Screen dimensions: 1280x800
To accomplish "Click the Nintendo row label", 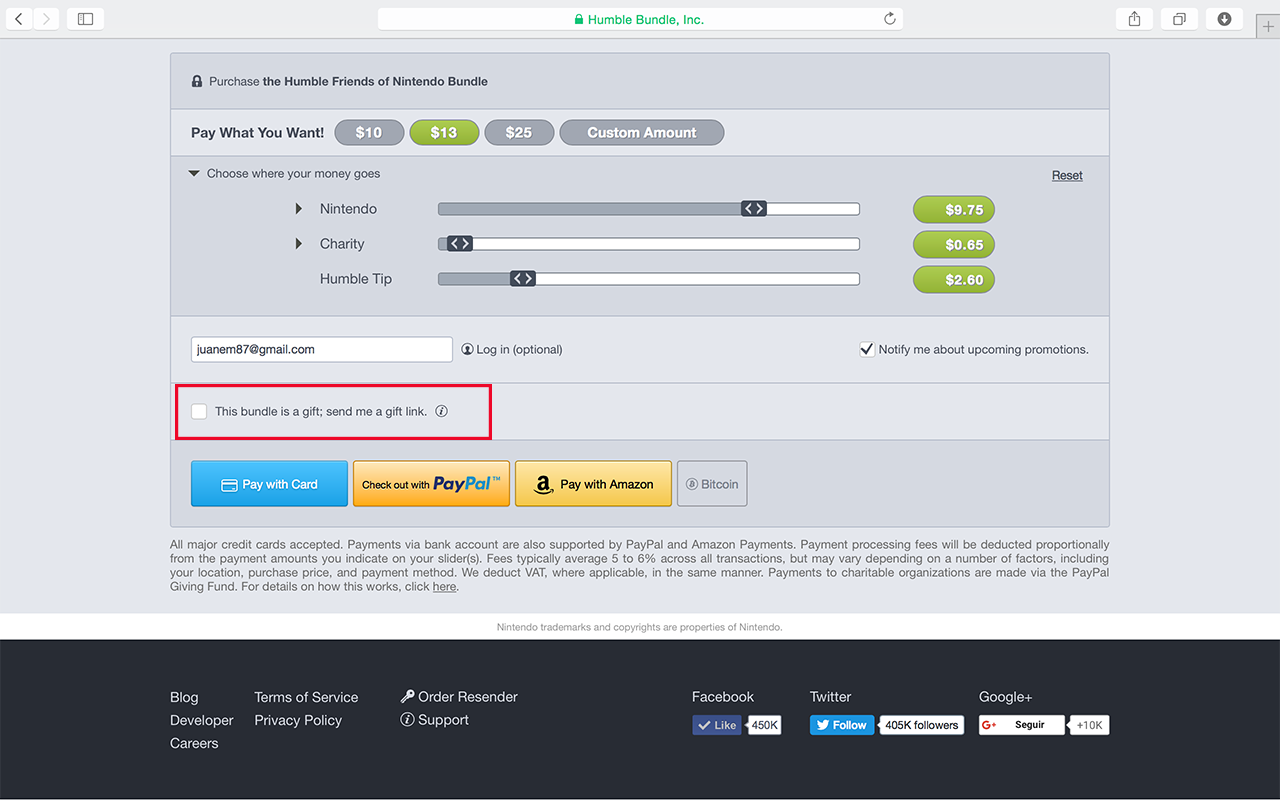I will click(x=348, y=209).
